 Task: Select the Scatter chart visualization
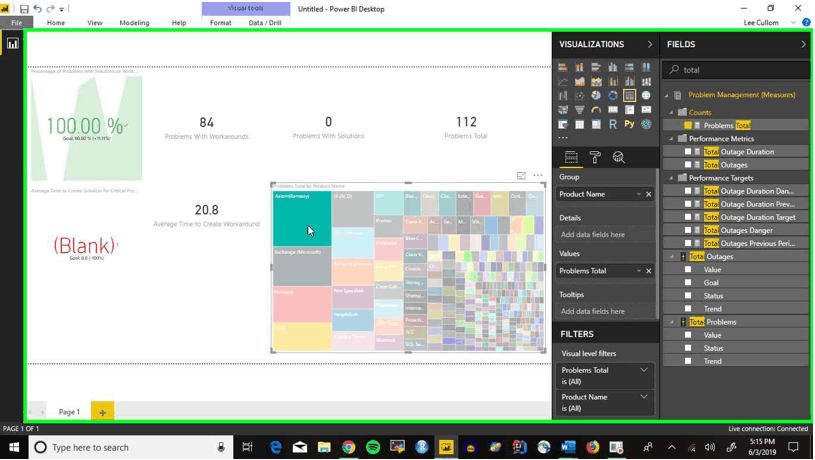[x=580, y=96]
